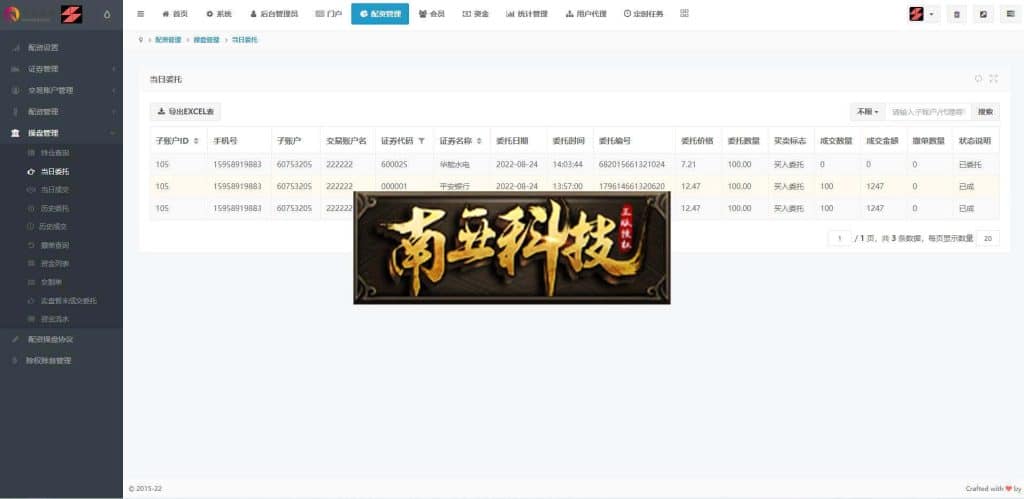Open the 会员 members tab
The width and height of the screenshot is (1024, 499).
(432, 13)
